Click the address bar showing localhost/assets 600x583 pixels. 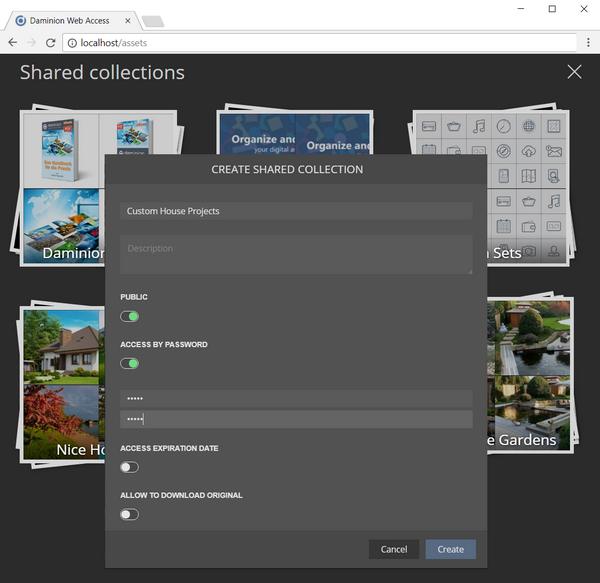click(320, 43)
